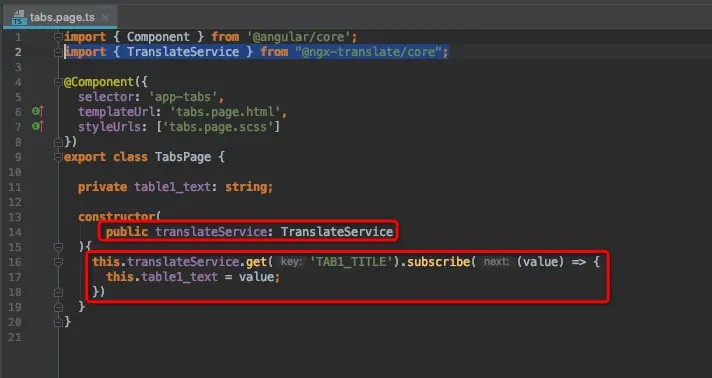Click the @Component decorator name
This screenshot has width=712, height=378.
pos(99,82)
